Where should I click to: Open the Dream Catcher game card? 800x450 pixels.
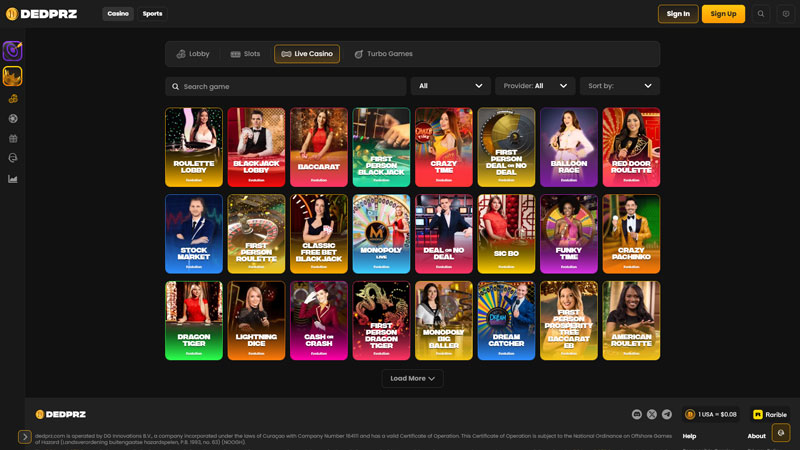click(506, 320)
